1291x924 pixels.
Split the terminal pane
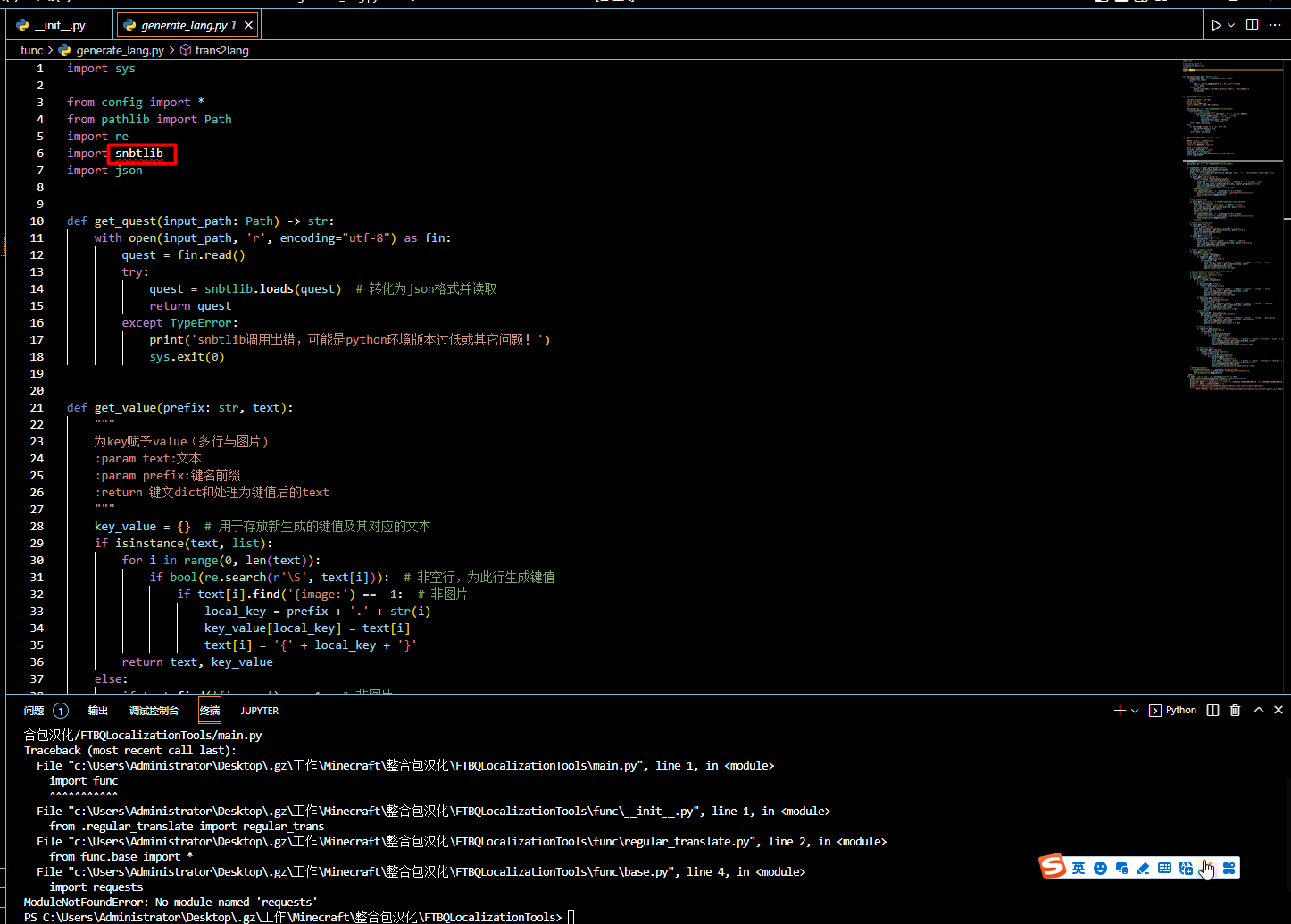pos(1212,710)
